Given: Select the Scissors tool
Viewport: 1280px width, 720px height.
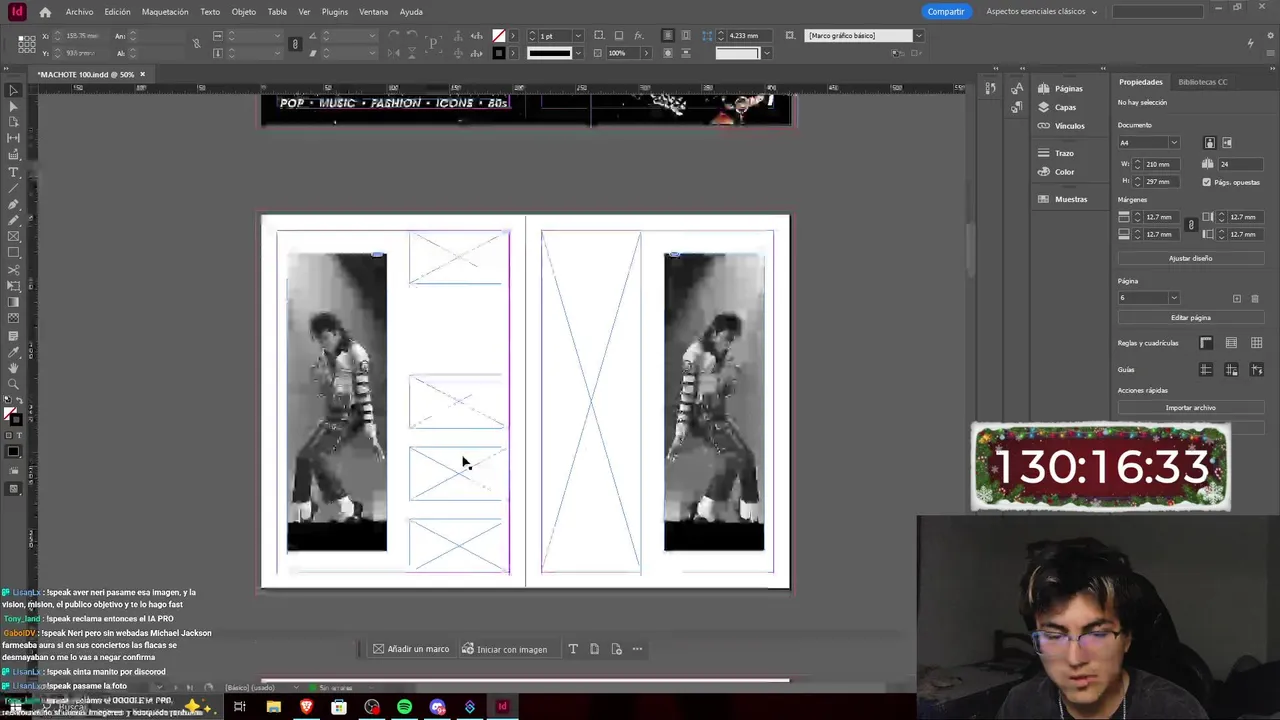Looking at the screenshot, I should [x=13, y=270].
